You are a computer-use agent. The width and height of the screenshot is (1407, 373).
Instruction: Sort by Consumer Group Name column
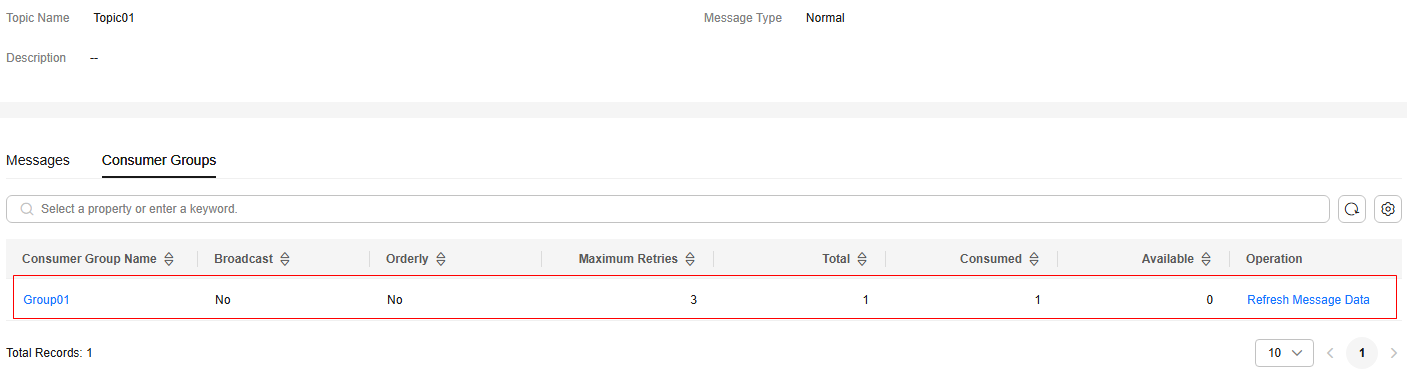coord(169,259)
